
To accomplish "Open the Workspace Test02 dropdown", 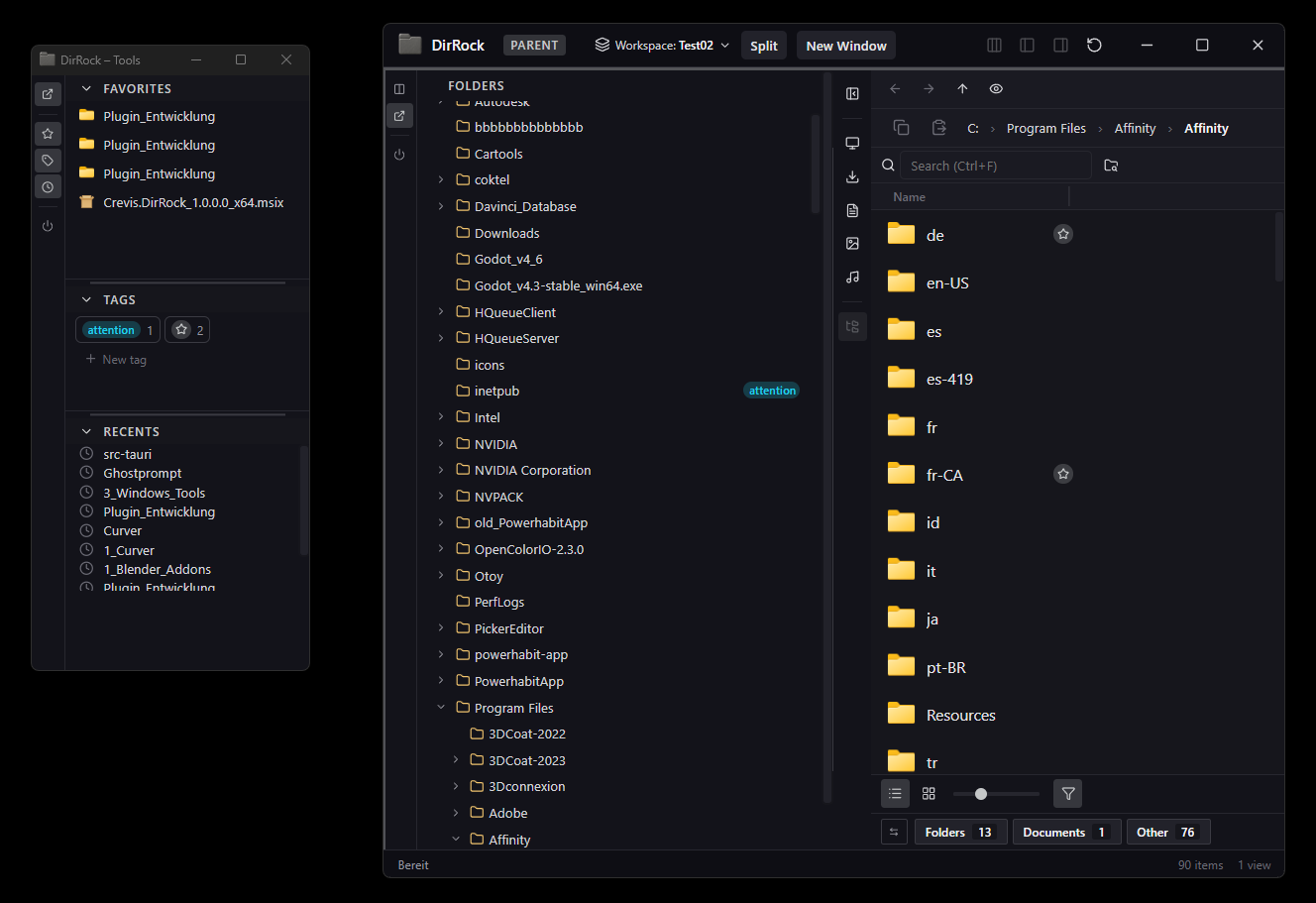I will (x=662, y=46).
